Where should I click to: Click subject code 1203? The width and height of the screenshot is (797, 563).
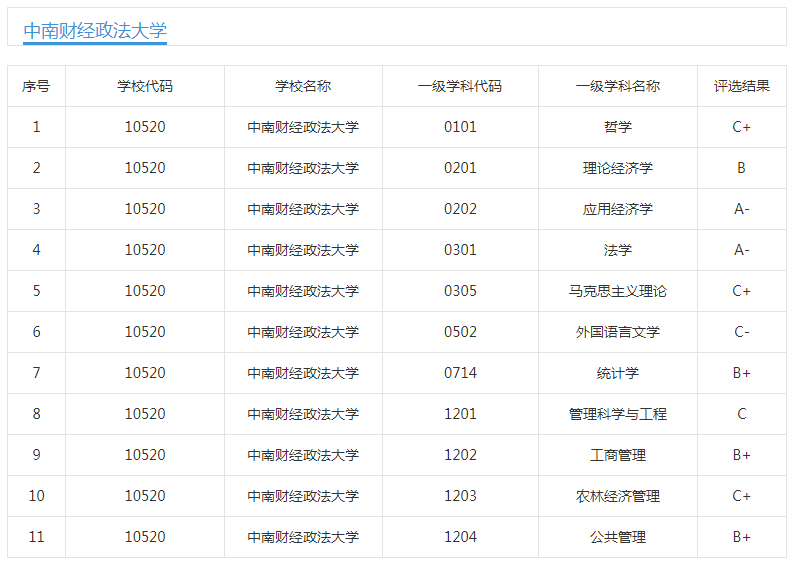460,496
